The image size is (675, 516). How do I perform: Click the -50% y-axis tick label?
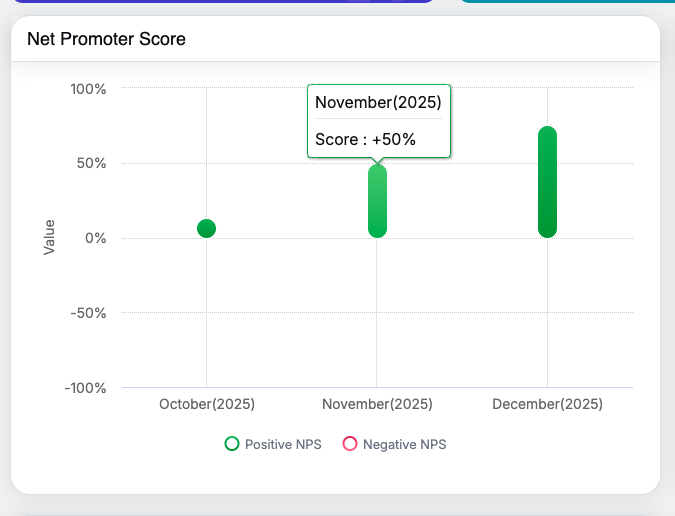[88, 313]
